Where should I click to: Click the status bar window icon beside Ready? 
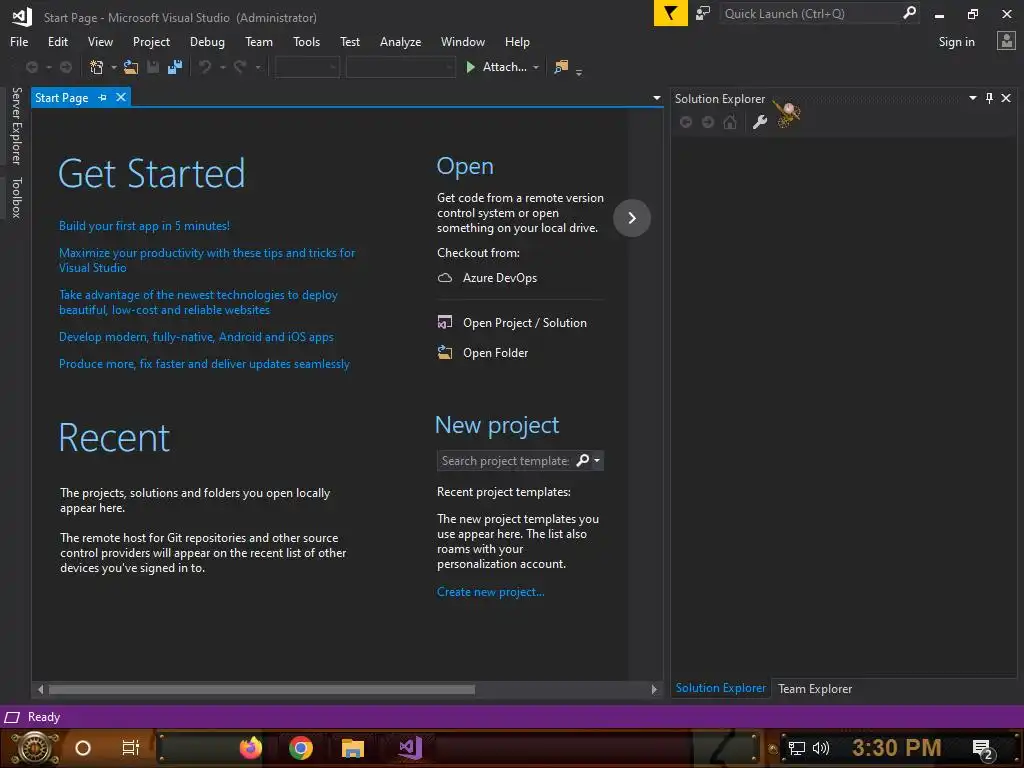click(12, 717)
